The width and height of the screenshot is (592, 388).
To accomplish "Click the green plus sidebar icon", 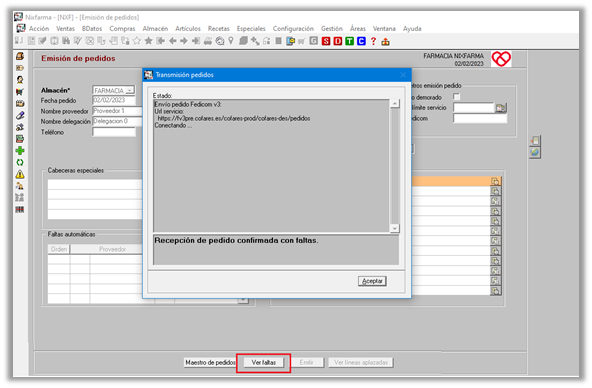I will (x=20, y=151).
